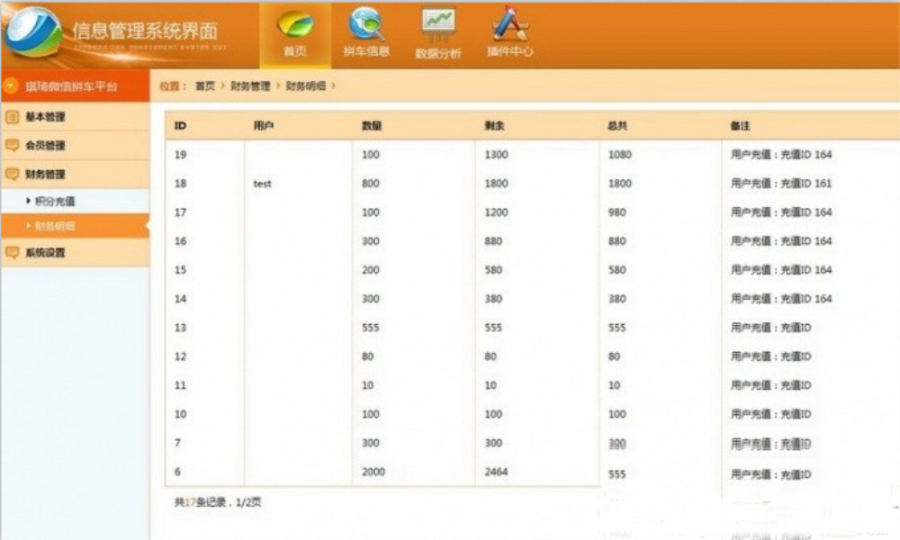The width and height of the screenshot is (900, 540).
Task: Click the 380 remaining value in row 14
Action: click(x=494, y=298)
